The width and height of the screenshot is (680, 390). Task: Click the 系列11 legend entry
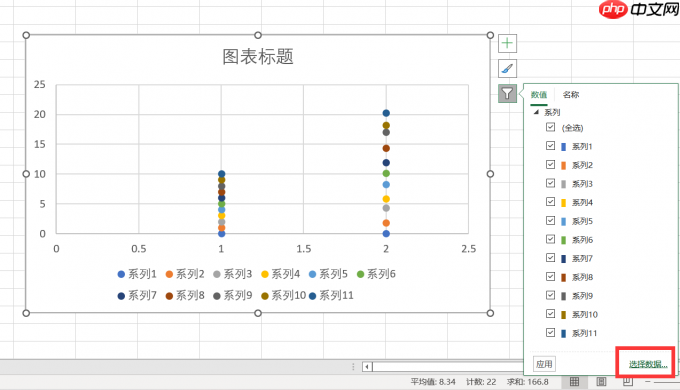[331, 296]
